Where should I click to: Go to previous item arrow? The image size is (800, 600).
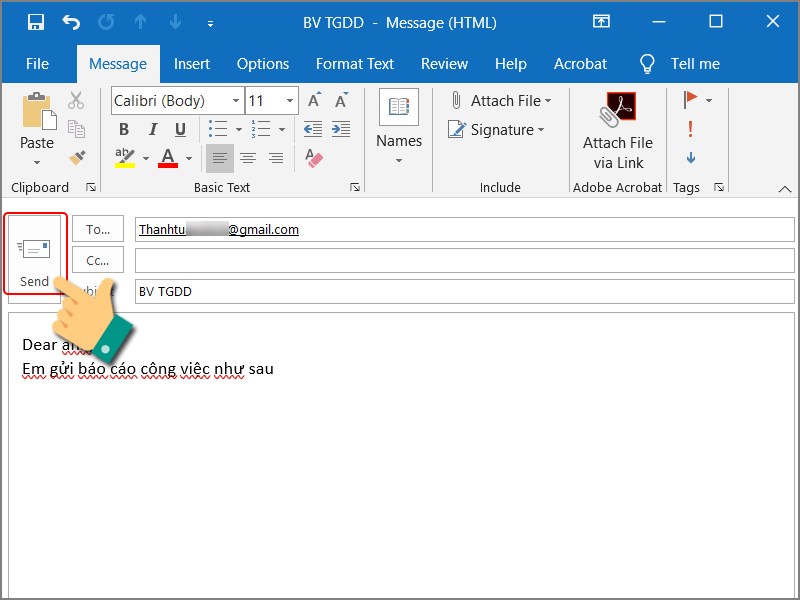[x=140, y=22]
